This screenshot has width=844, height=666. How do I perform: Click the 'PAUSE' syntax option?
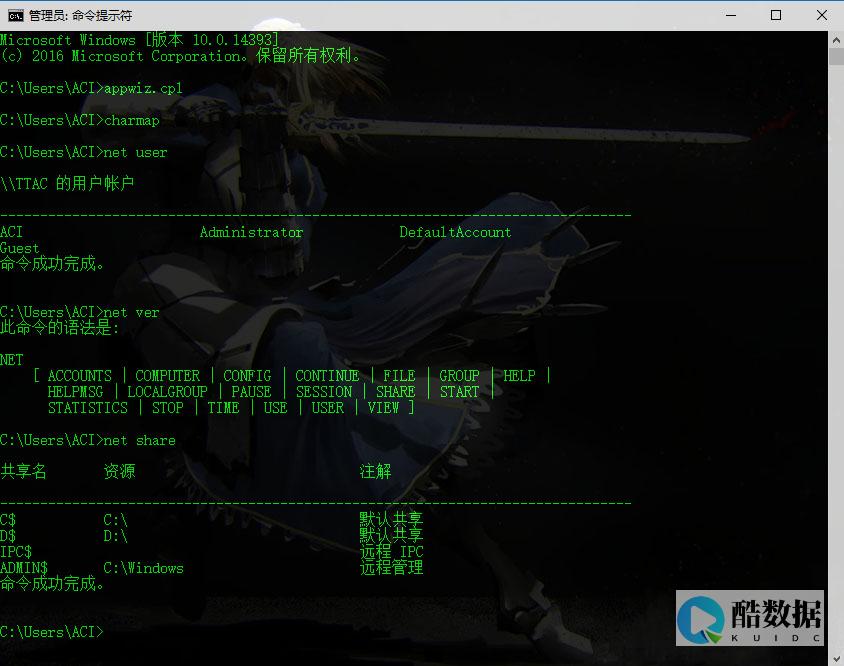[251, 392]
